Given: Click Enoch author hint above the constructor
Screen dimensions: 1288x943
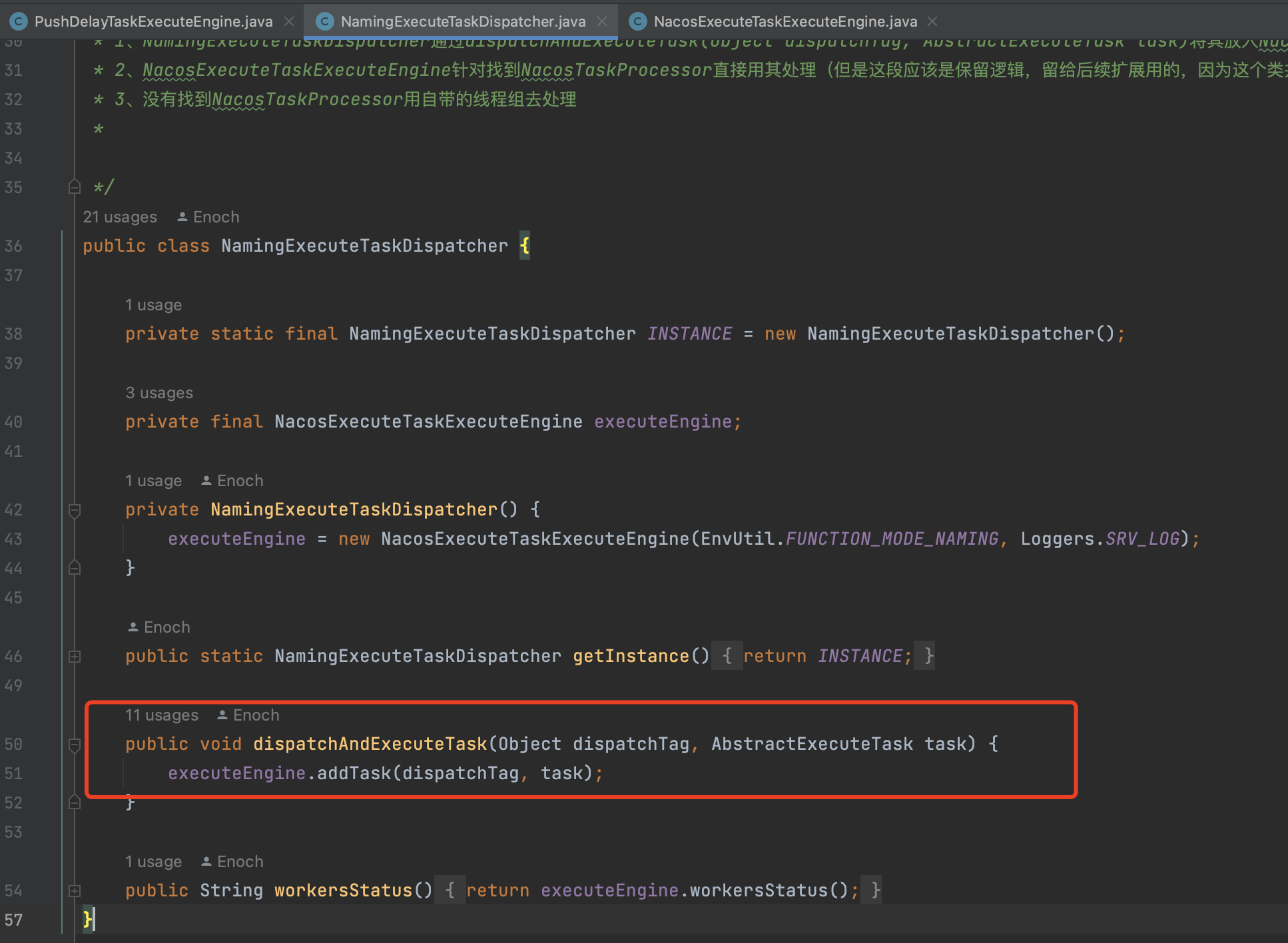Looking at the screenshot, I should [240, 481].
